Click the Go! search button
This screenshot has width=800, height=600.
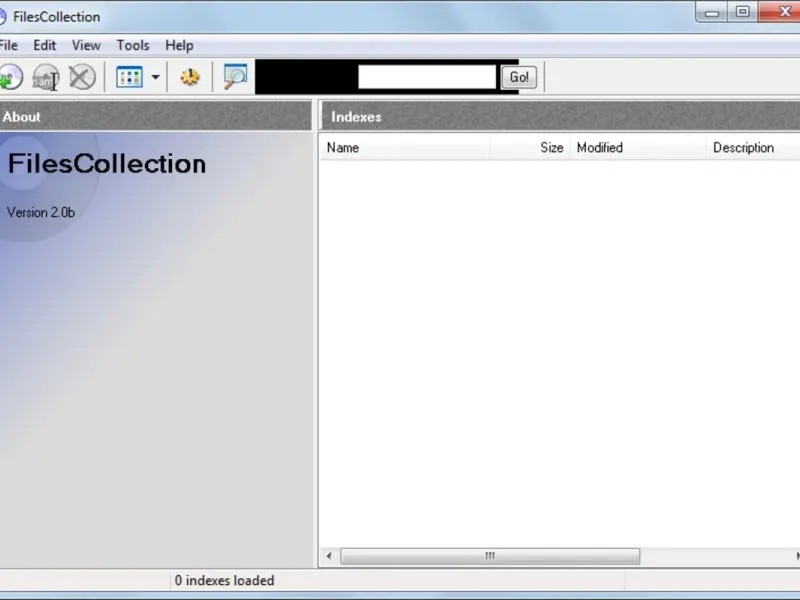tap(519, 78)
